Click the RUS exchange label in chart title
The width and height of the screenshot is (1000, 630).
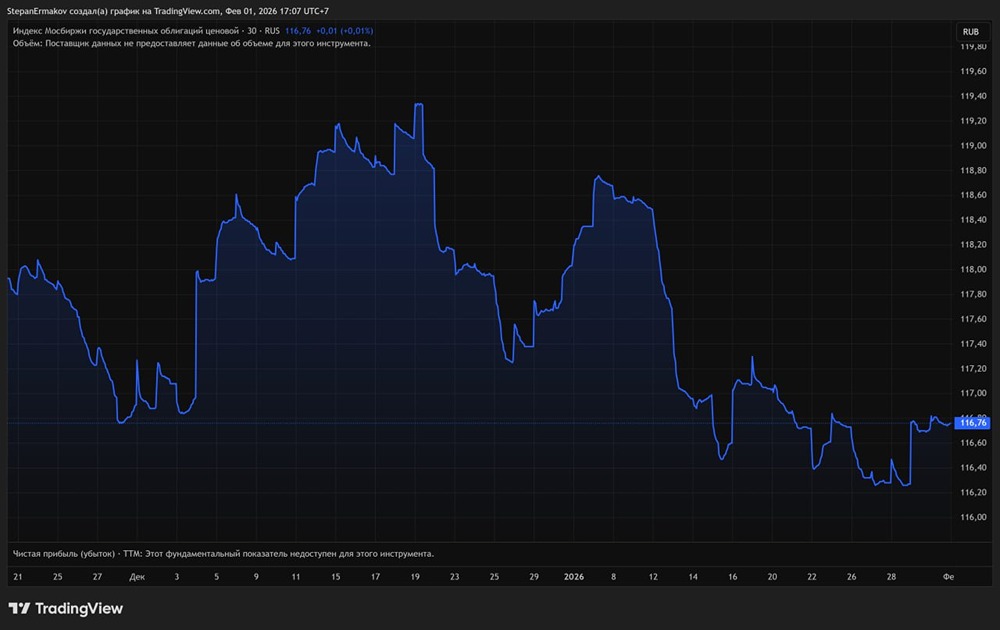point(271,31)
